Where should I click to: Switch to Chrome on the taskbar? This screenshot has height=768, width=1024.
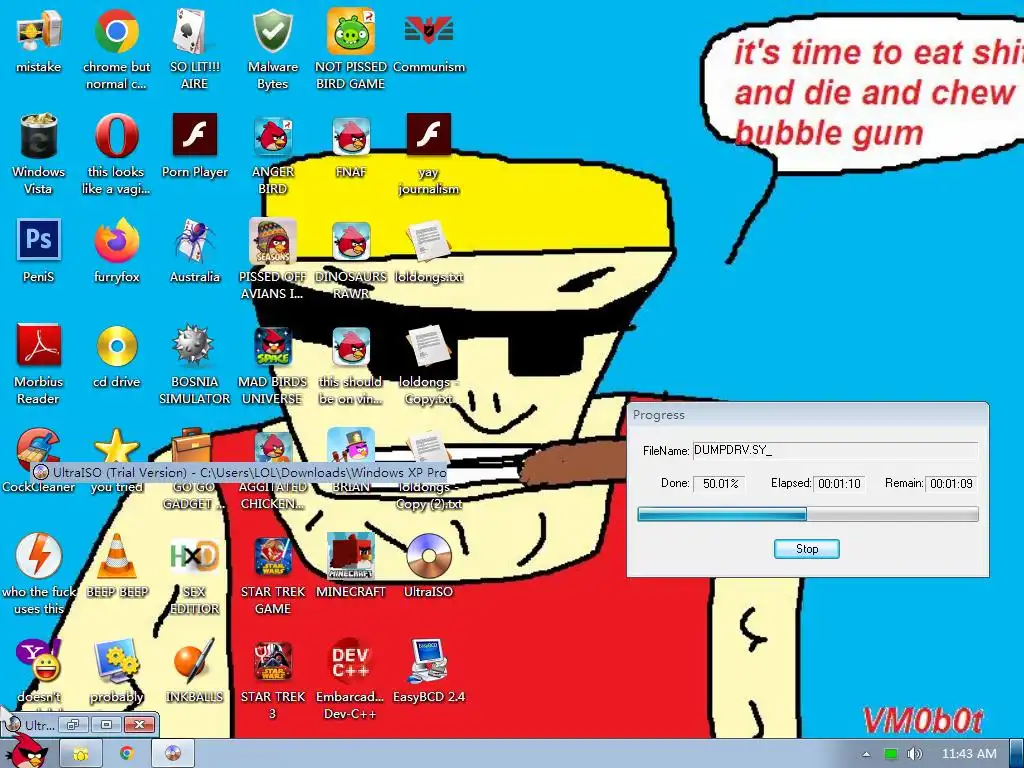click(x=127, y=754)
